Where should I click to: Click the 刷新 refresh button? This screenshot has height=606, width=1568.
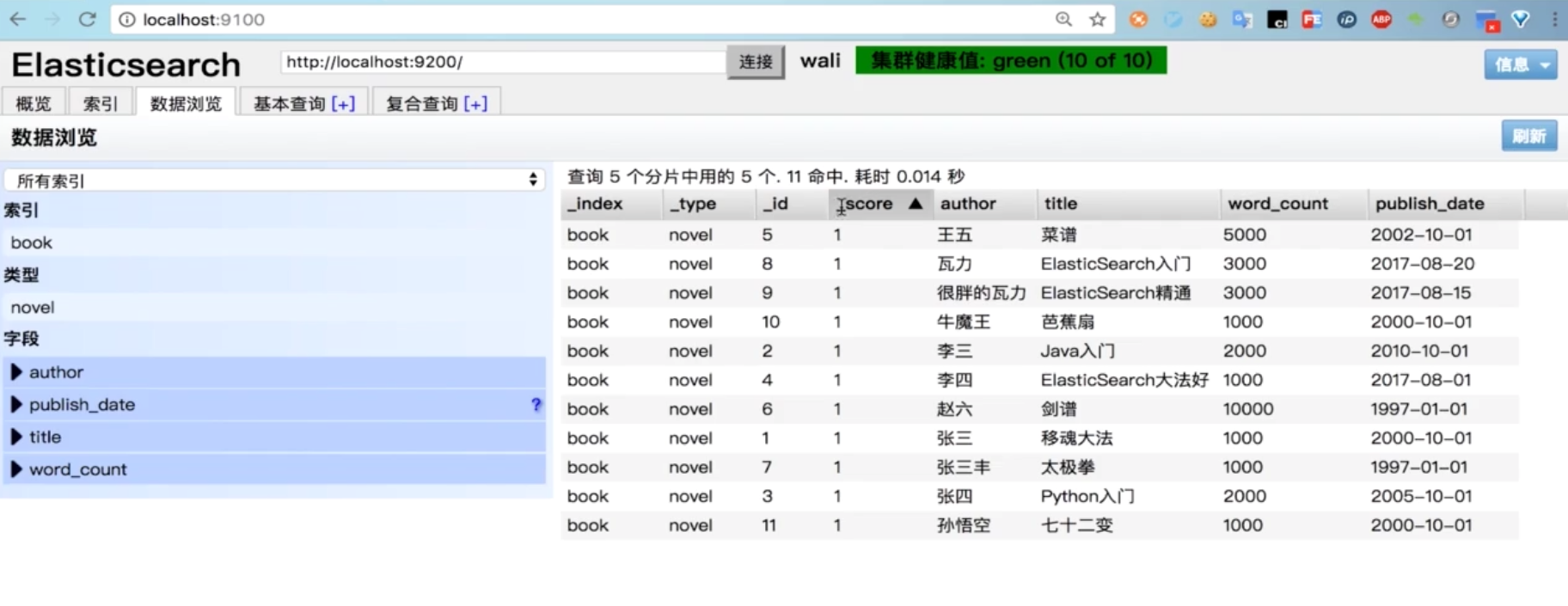(x=1529, y=136)
